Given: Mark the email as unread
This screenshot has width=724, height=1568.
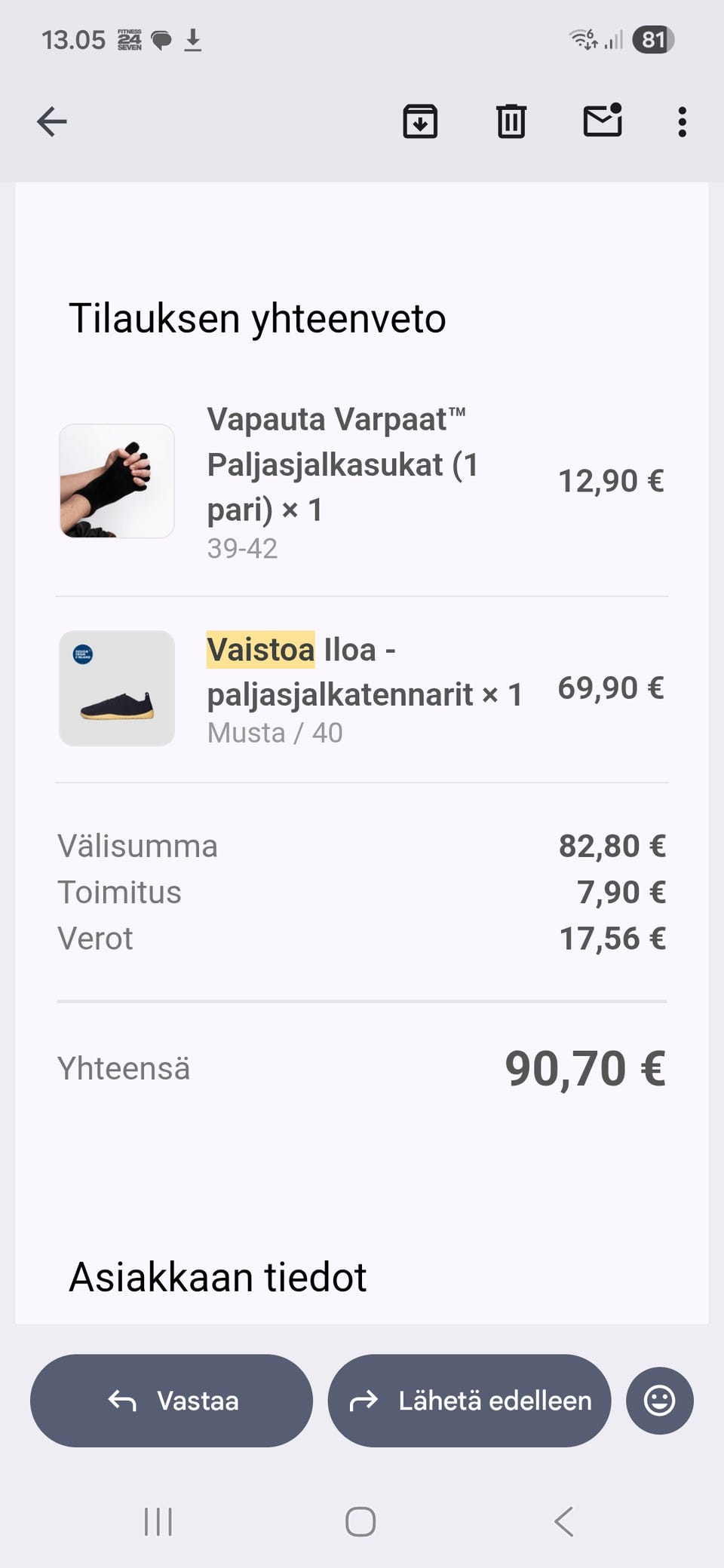Looking at the screenshot, I should click(x=603, y=121).
